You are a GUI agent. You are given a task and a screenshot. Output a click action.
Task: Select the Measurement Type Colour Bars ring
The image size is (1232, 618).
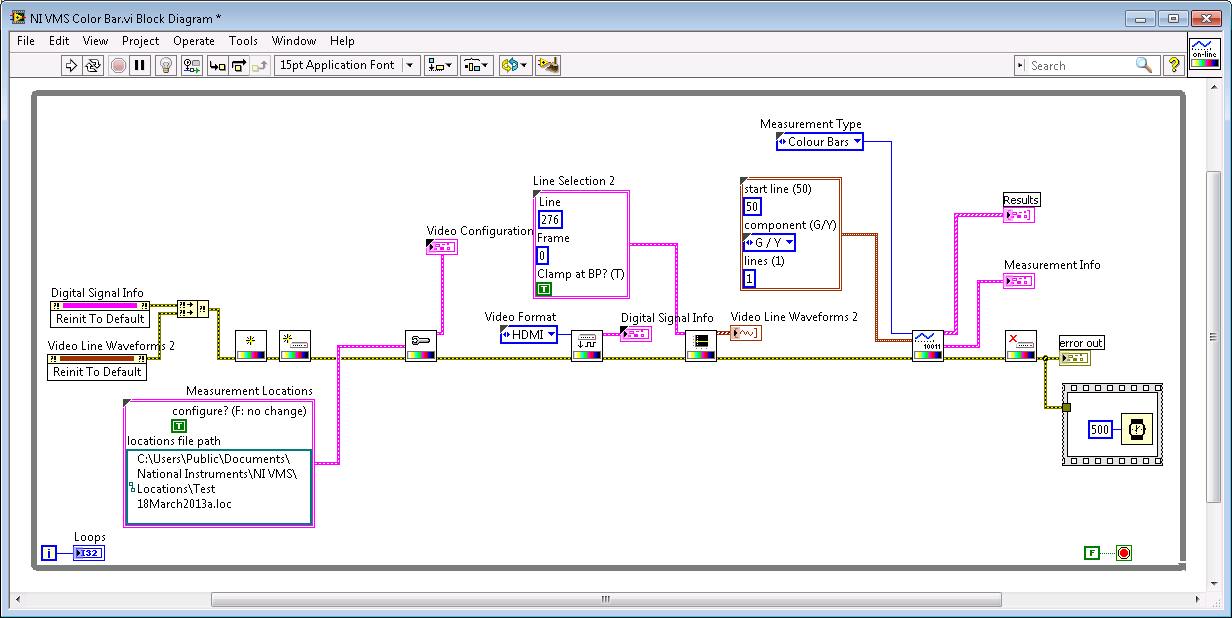[x=819, y=142]
